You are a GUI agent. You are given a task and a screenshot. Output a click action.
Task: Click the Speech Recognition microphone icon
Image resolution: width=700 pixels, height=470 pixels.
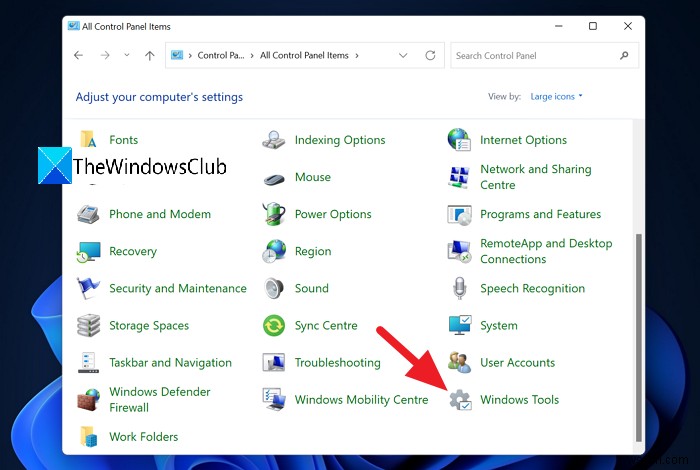click(459, 288)
